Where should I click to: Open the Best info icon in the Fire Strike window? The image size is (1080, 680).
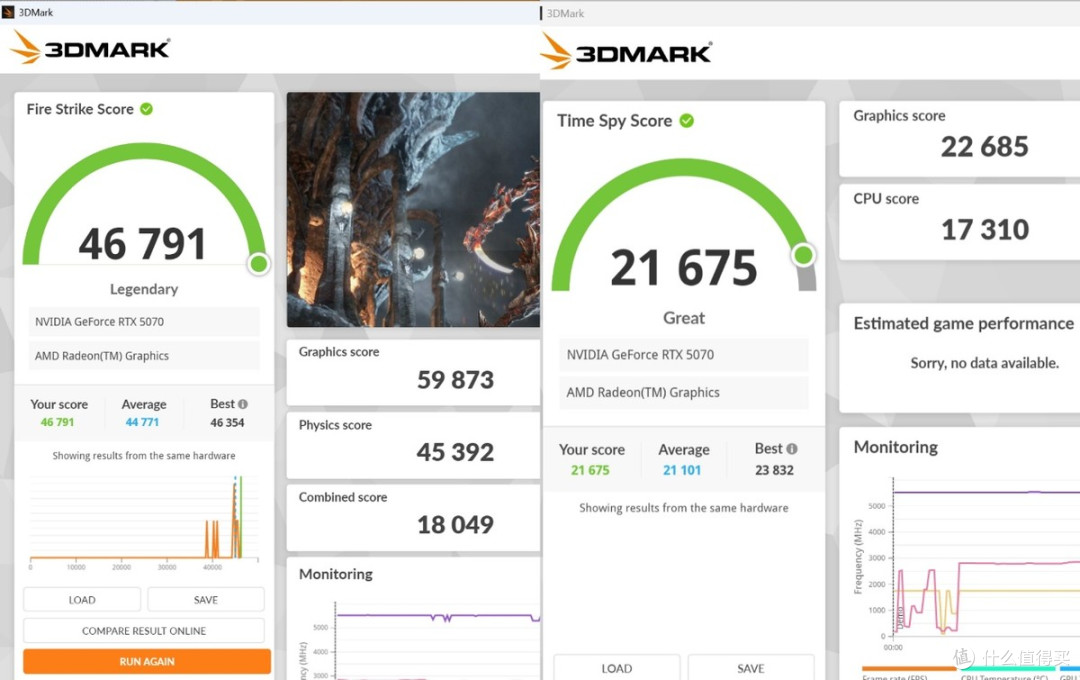pos(242,404)
